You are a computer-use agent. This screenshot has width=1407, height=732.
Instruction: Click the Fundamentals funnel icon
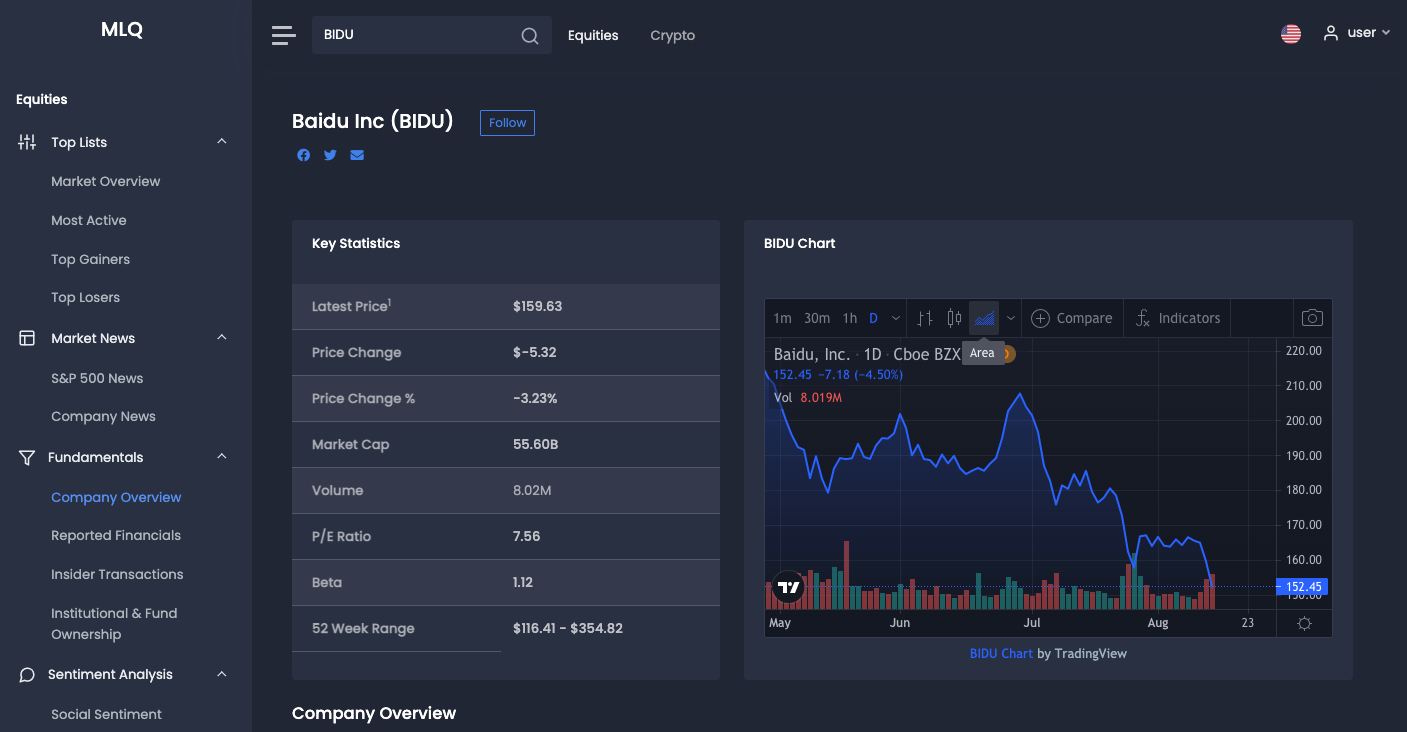tap(27, 457)
